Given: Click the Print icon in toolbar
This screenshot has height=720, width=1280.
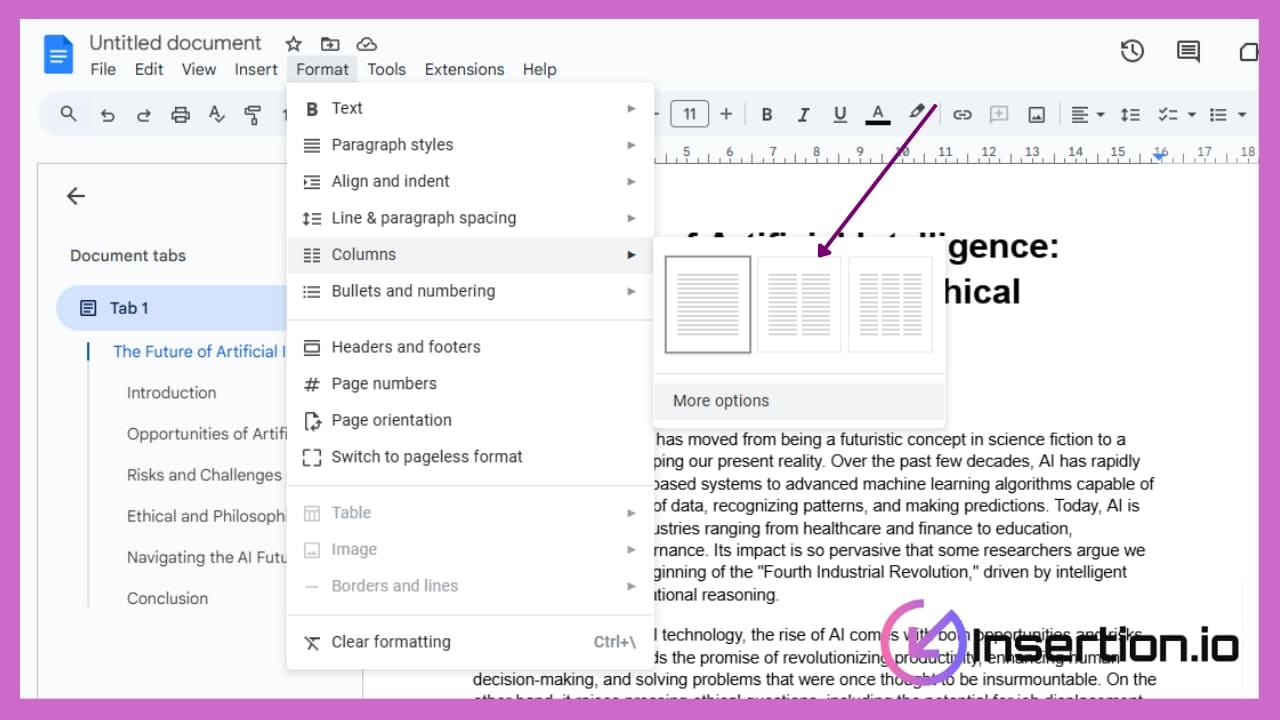Looking at the screenshot, I should (180, 114).
